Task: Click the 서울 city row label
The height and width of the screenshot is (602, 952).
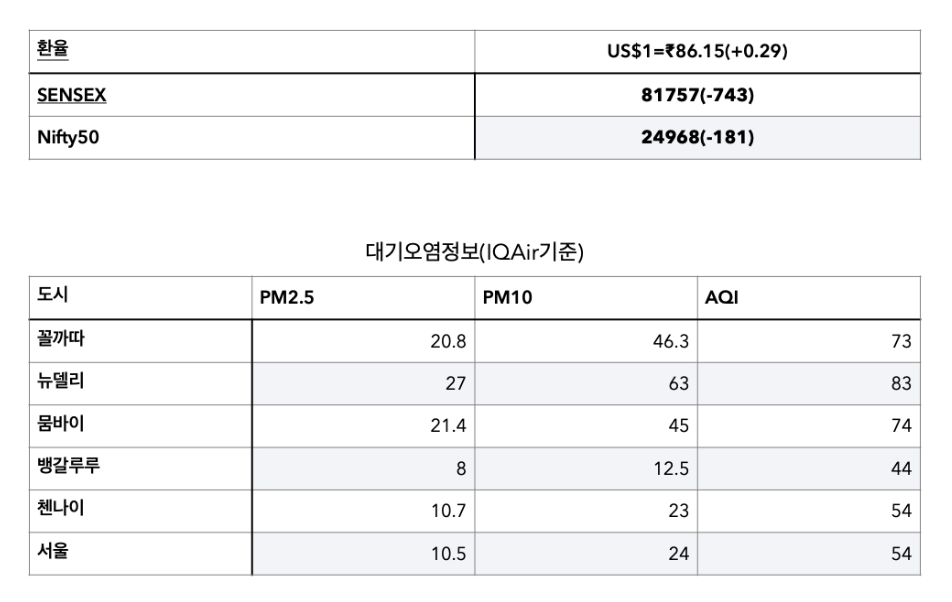Action: click(54, 553)
